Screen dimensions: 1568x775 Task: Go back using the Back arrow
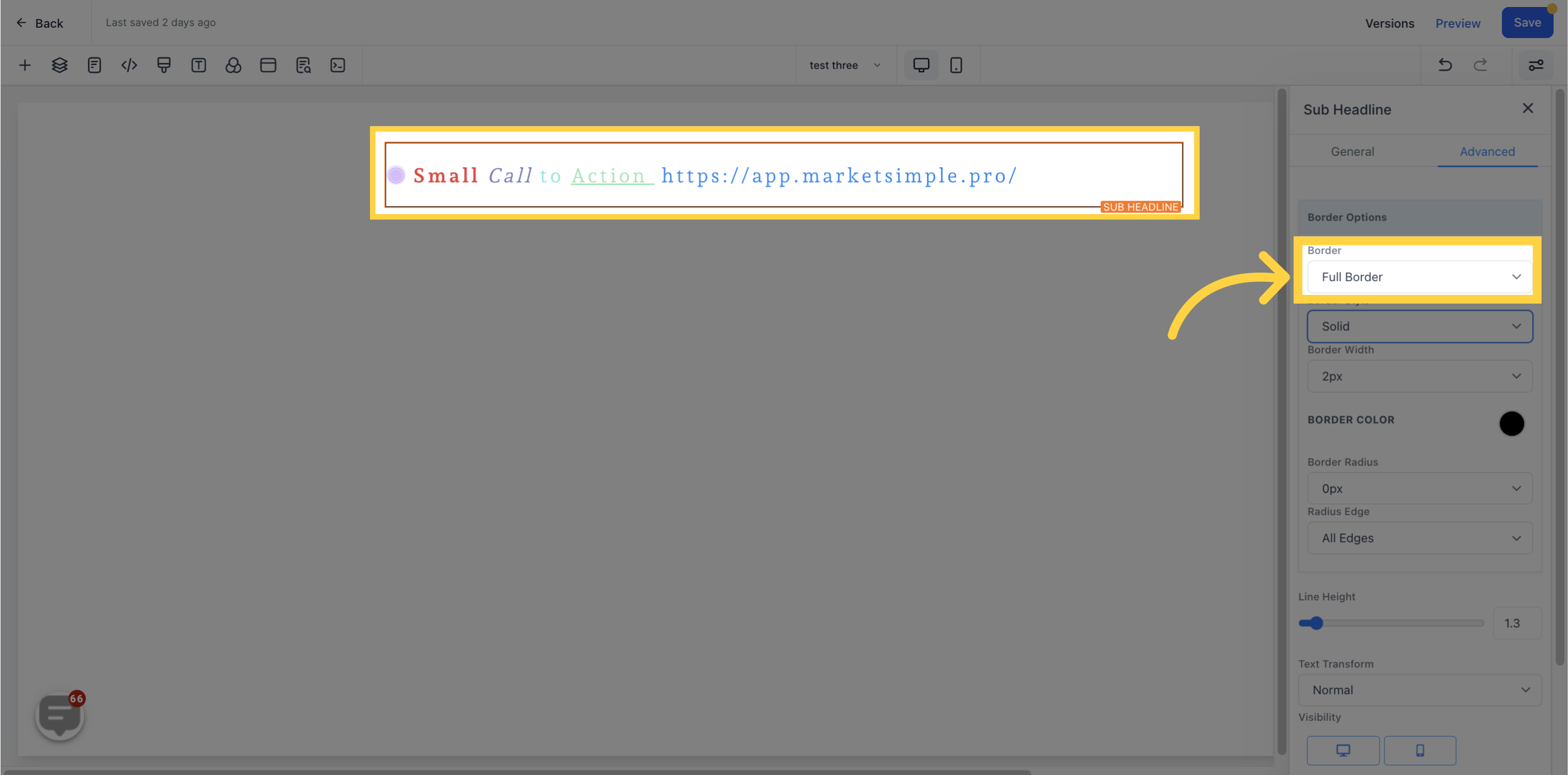pyautogui.click(x=40, y=23)
